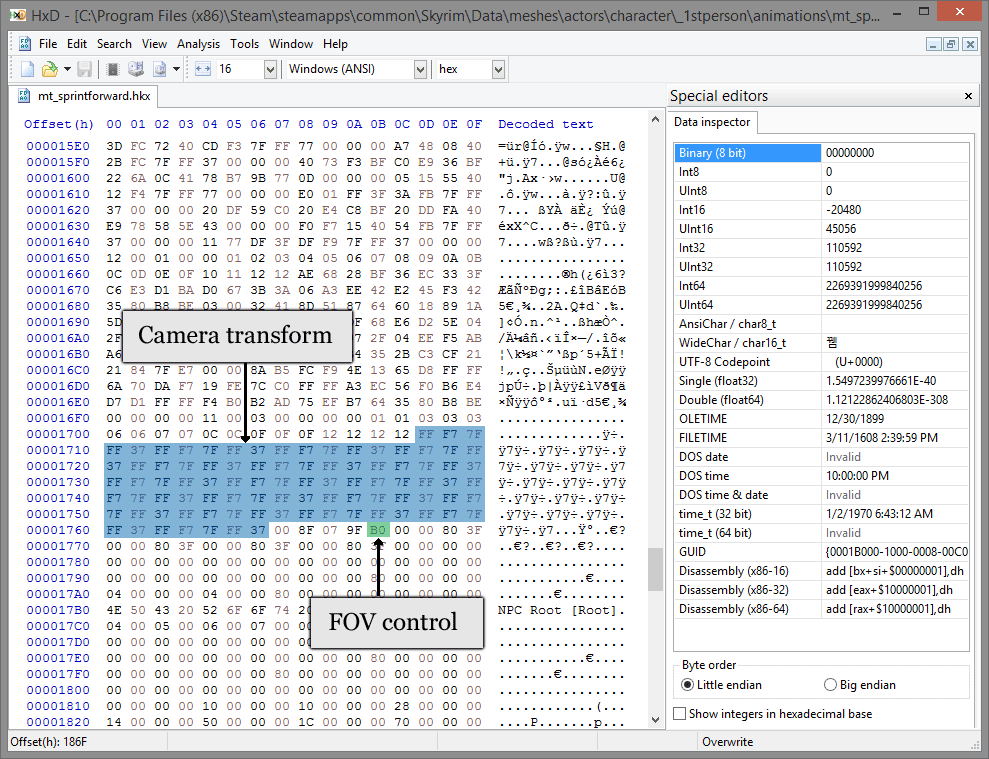The height and width of the screenshot is (759, 989).
Task: Click the Save disk icon
Action: (x=85, y=69)
